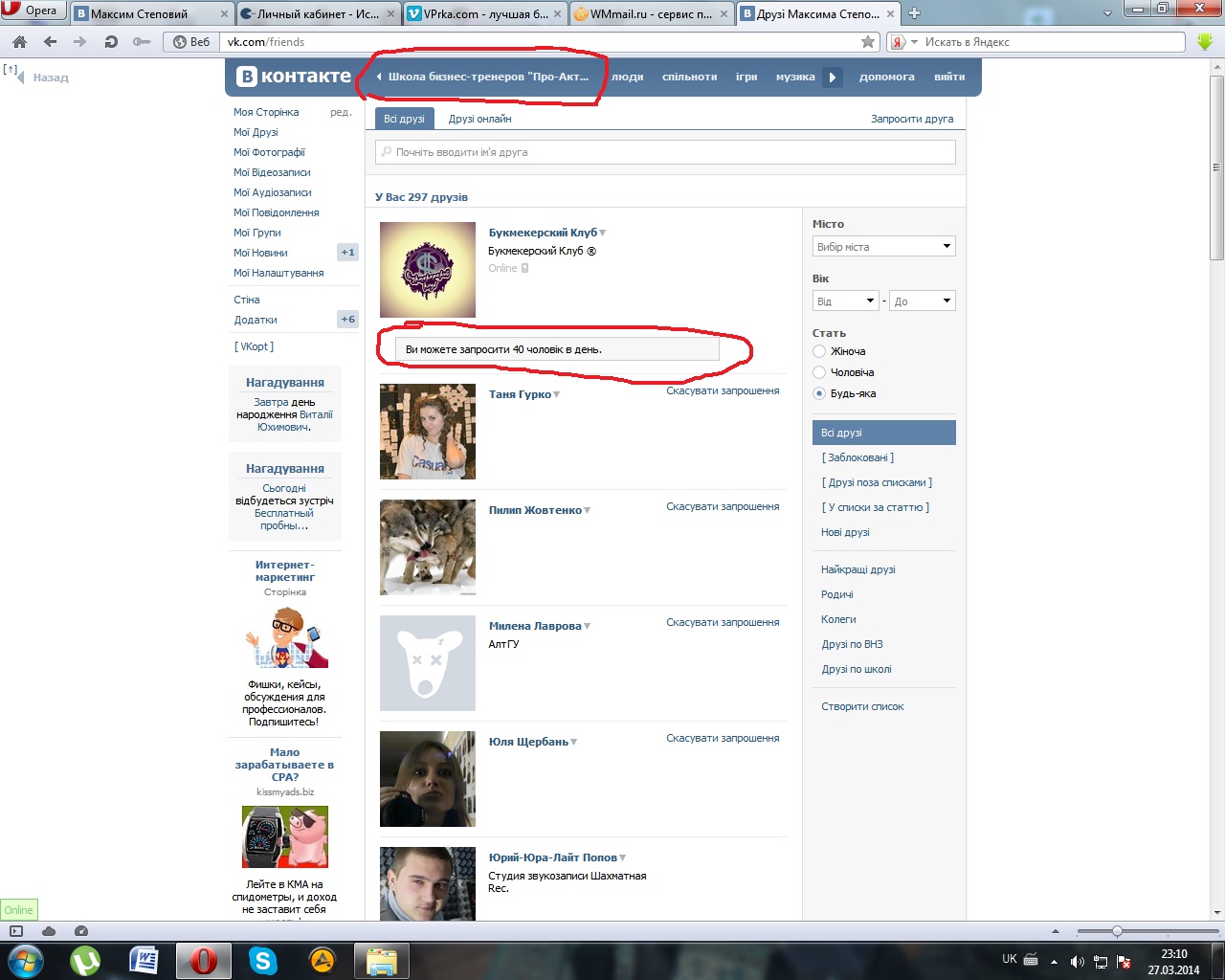1225x980 pixels.
Task: Open a new browser tab with plus
Action: 914,13
